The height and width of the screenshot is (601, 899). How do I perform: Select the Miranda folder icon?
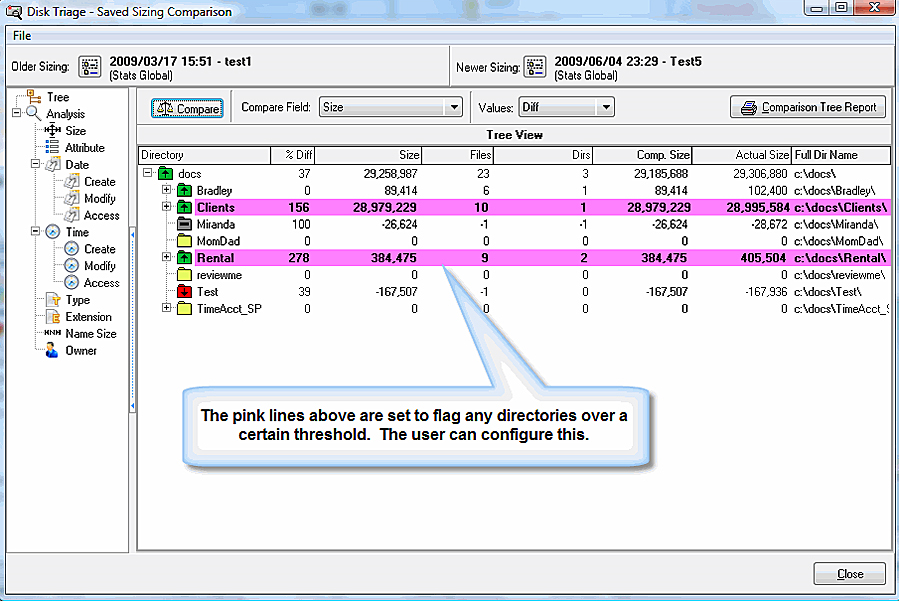pyautogui.click(x=184, y=224)
